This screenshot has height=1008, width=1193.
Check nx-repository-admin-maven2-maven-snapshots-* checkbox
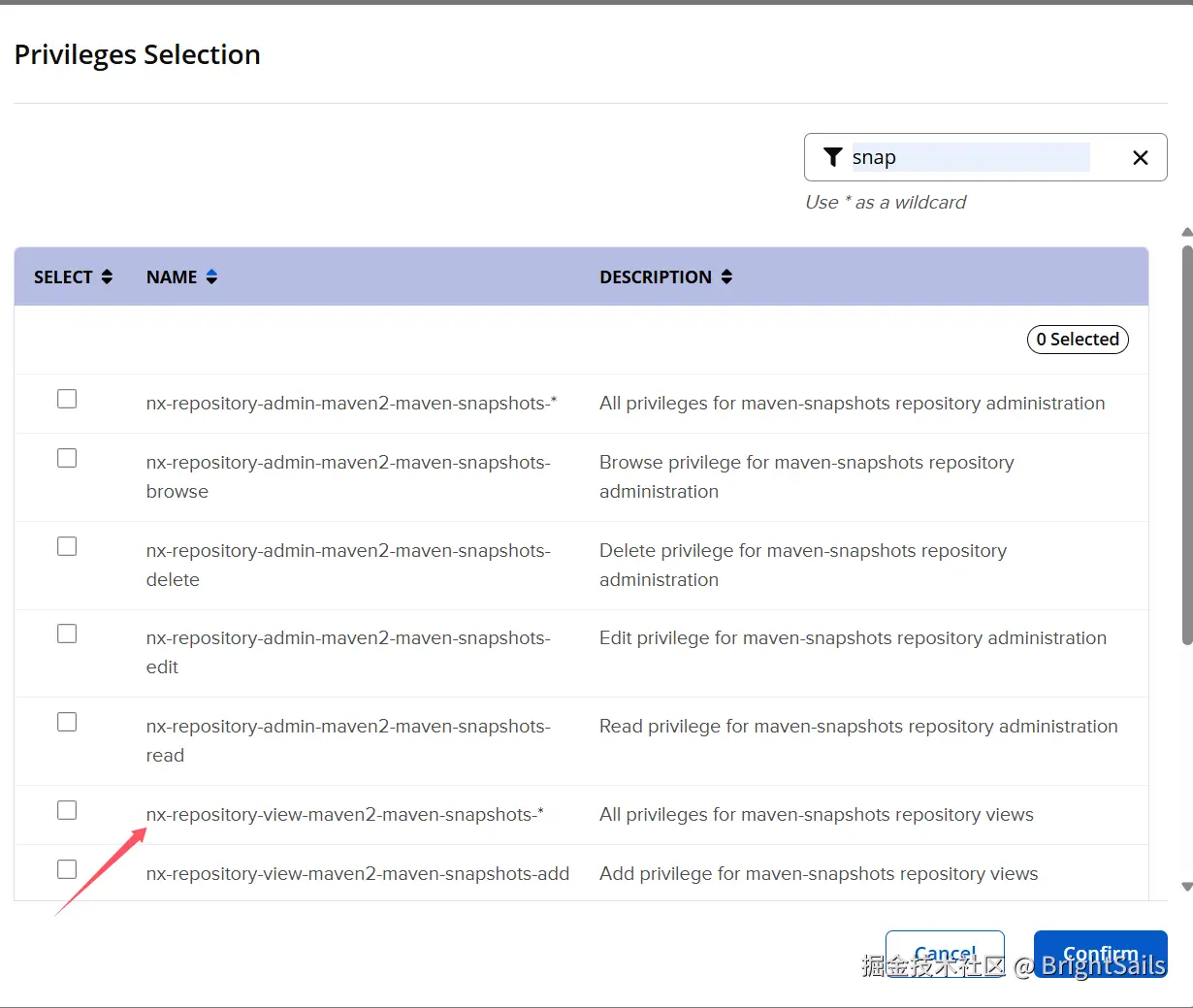pos(67,399)
